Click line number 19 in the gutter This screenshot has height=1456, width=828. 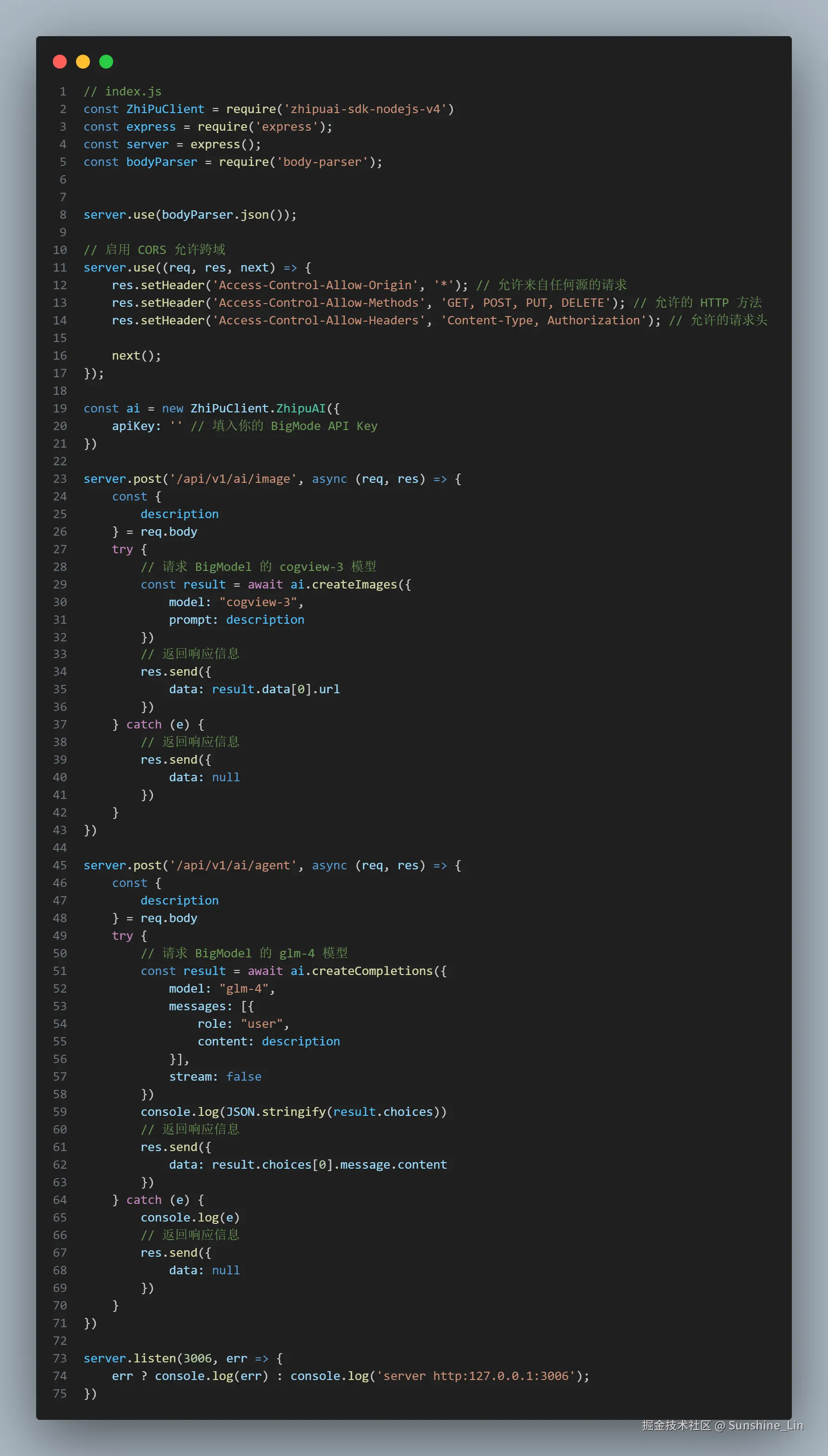(60, 409)
